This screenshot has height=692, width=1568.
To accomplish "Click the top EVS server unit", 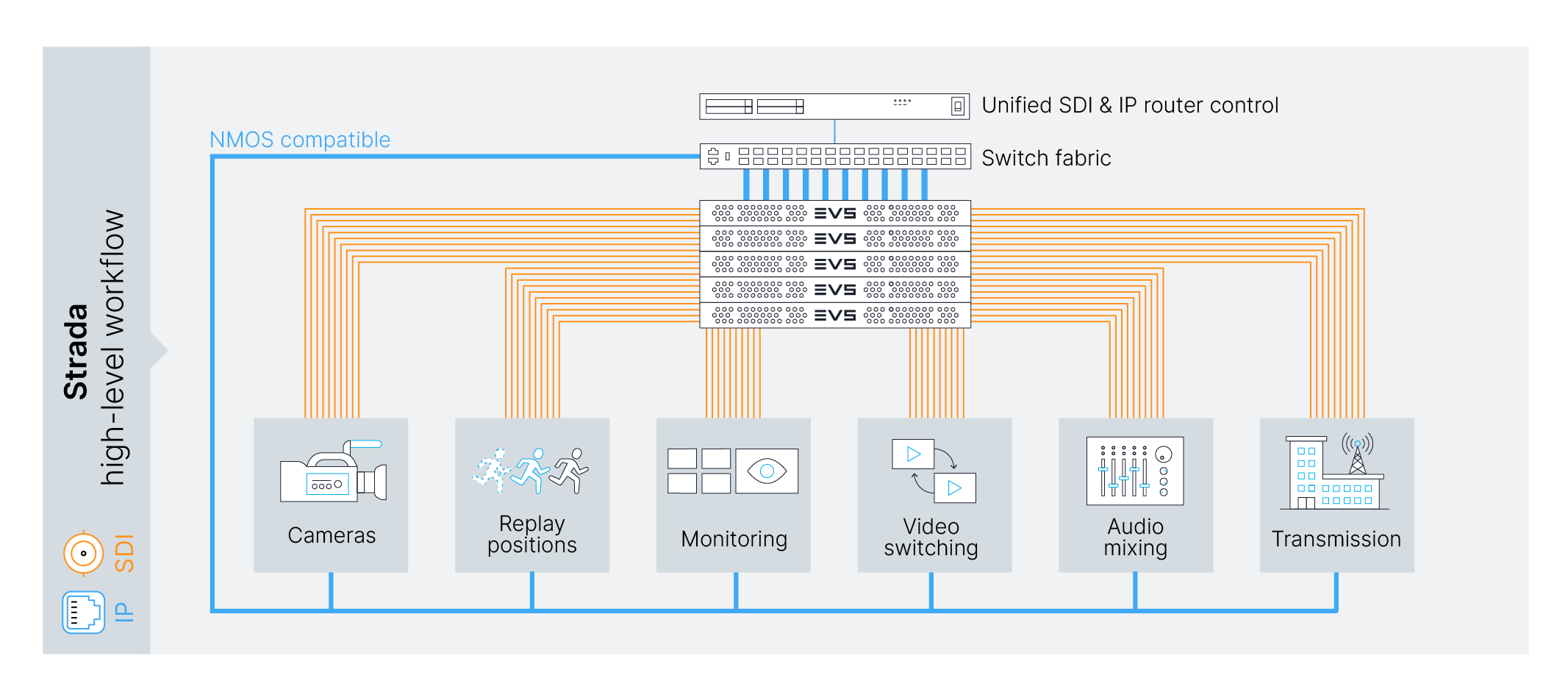I will [835, 213].
